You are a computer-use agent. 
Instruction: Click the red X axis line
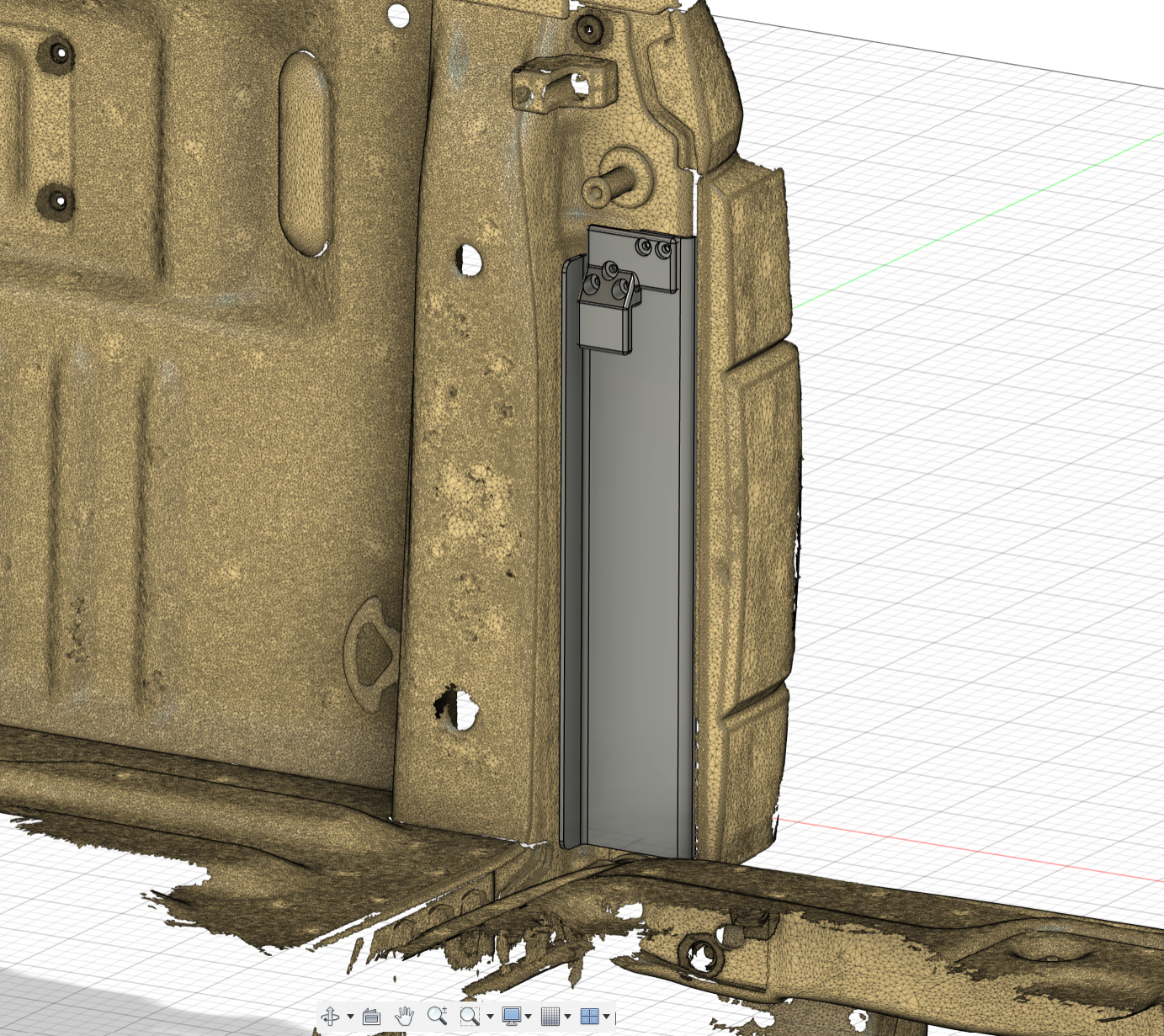[968, 848]
